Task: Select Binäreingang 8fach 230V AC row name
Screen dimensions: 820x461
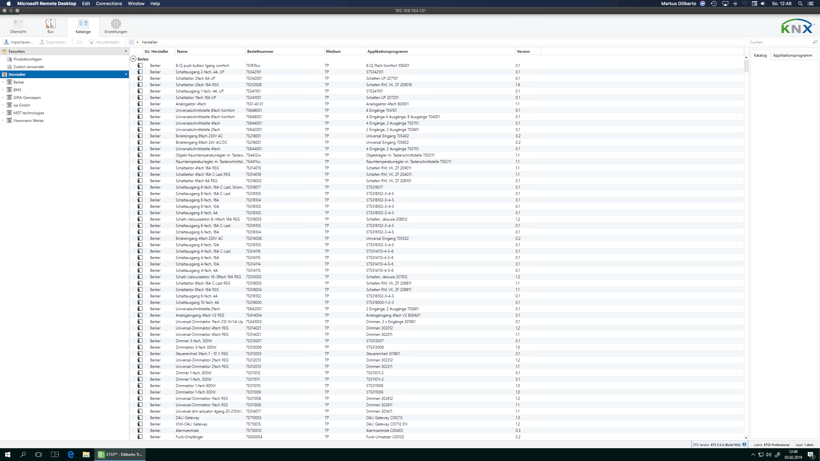Action: point(199,136)
